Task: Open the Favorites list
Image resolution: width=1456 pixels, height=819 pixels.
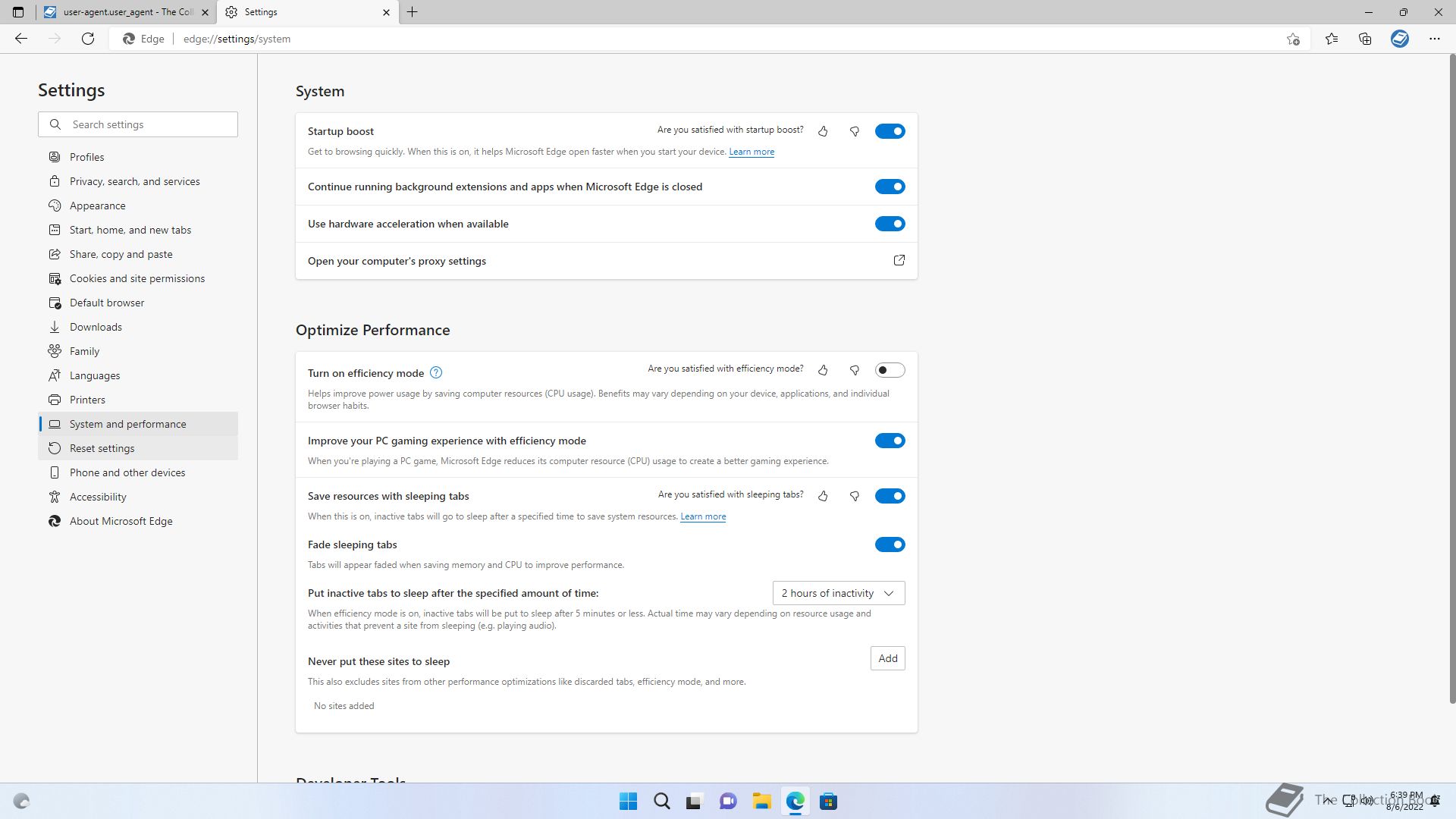Action: point(1332,39)
